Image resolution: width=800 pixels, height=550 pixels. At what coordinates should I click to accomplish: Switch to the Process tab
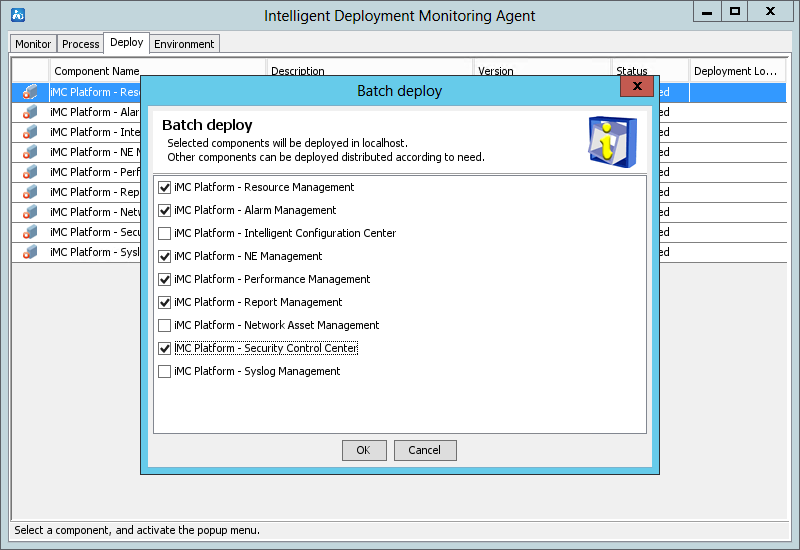click(x=80, y=44)
